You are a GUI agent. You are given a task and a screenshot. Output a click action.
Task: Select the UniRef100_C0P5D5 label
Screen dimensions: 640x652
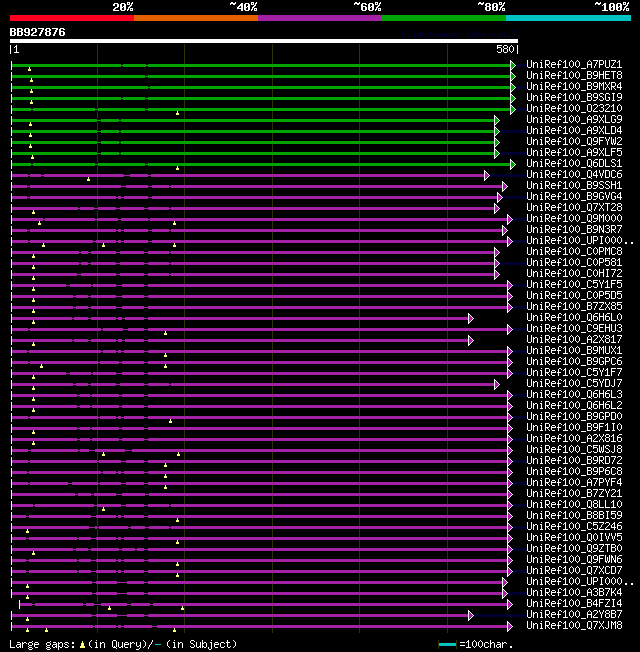(574, 296)
